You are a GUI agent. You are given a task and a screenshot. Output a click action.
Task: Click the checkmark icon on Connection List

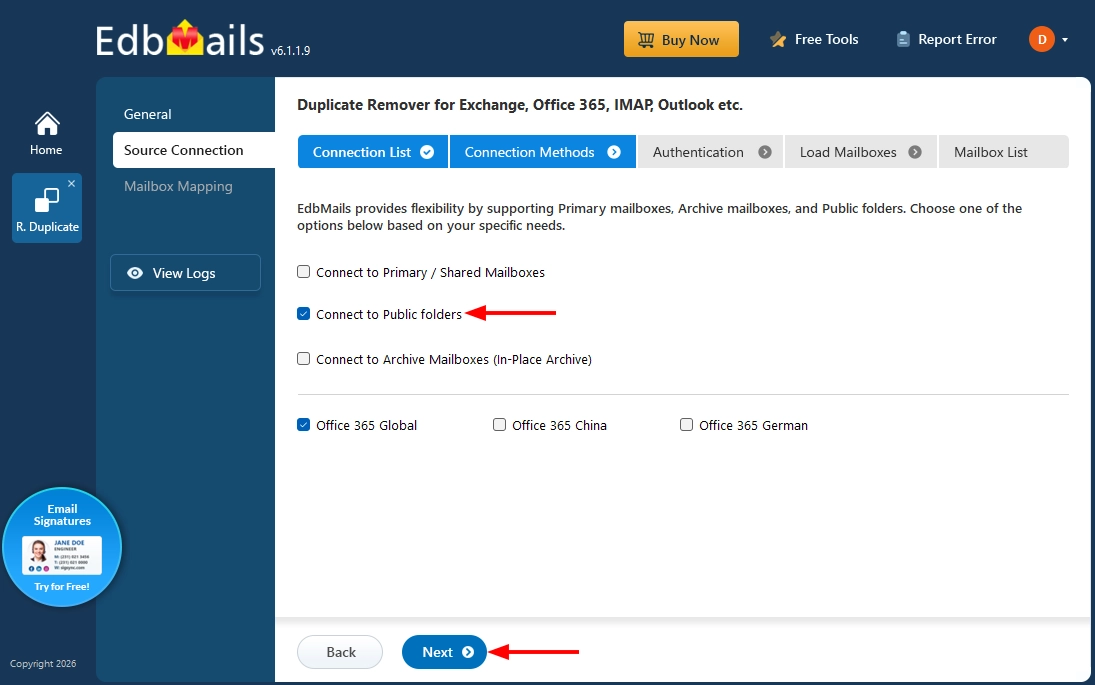[x=427, y=152]
